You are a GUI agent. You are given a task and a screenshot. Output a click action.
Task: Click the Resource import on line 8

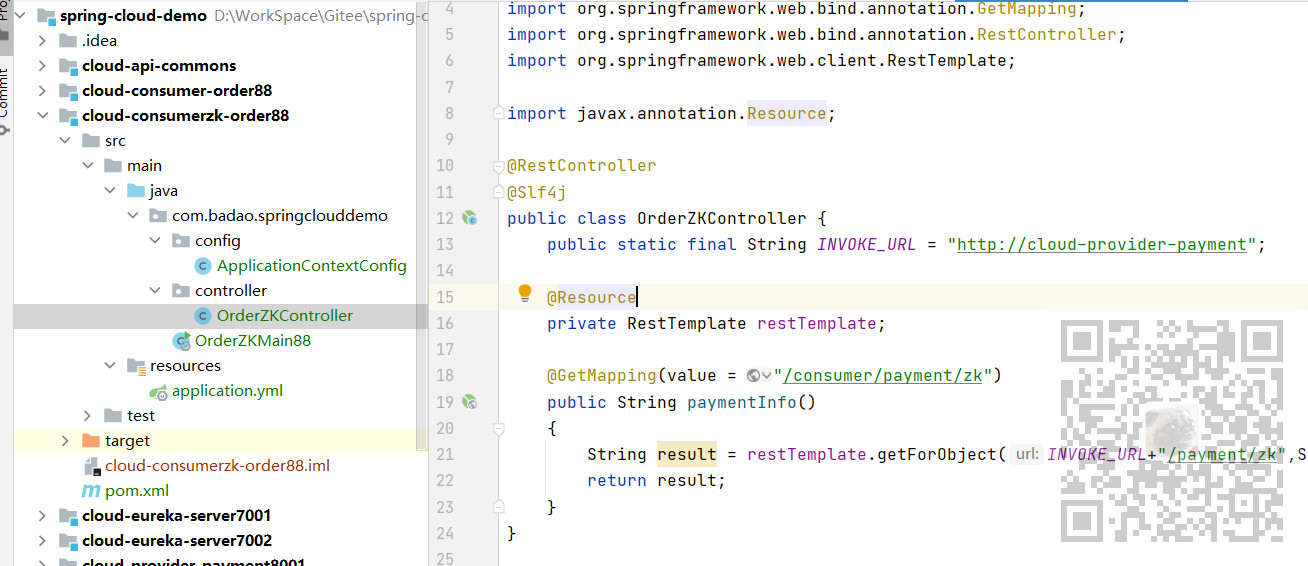click(787, 113)
